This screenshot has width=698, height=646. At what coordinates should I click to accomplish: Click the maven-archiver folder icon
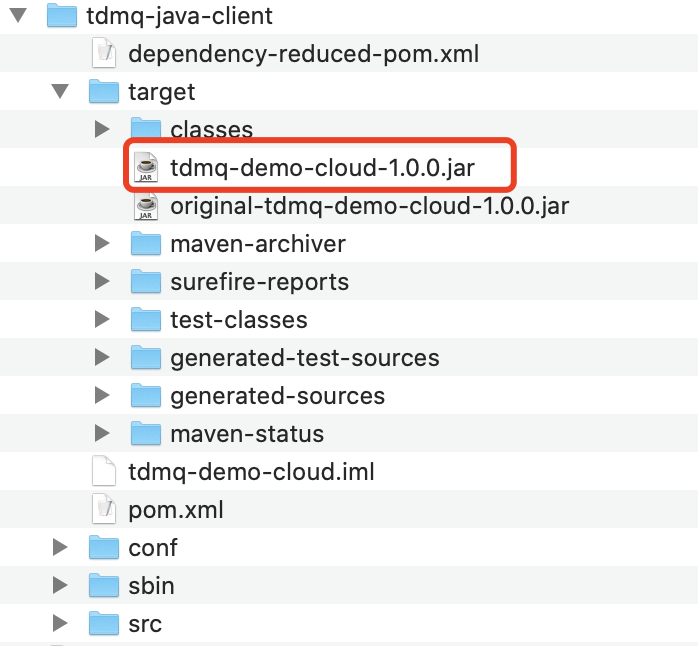pos(146,244)
